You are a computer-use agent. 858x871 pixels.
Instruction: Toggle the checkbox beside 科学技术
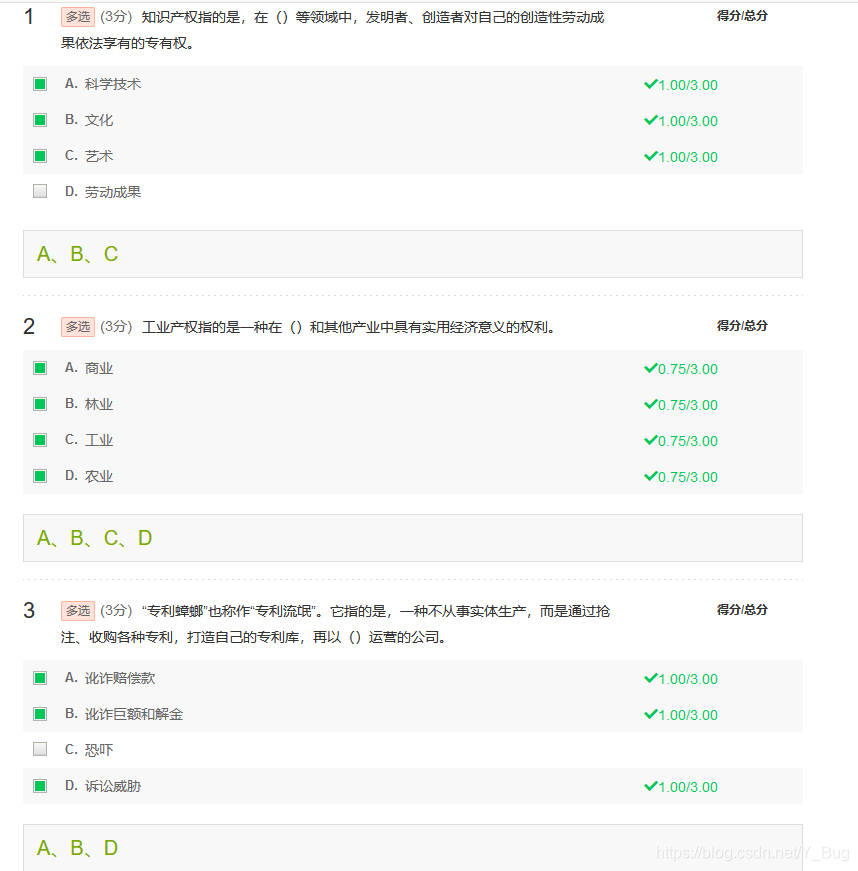39,84
